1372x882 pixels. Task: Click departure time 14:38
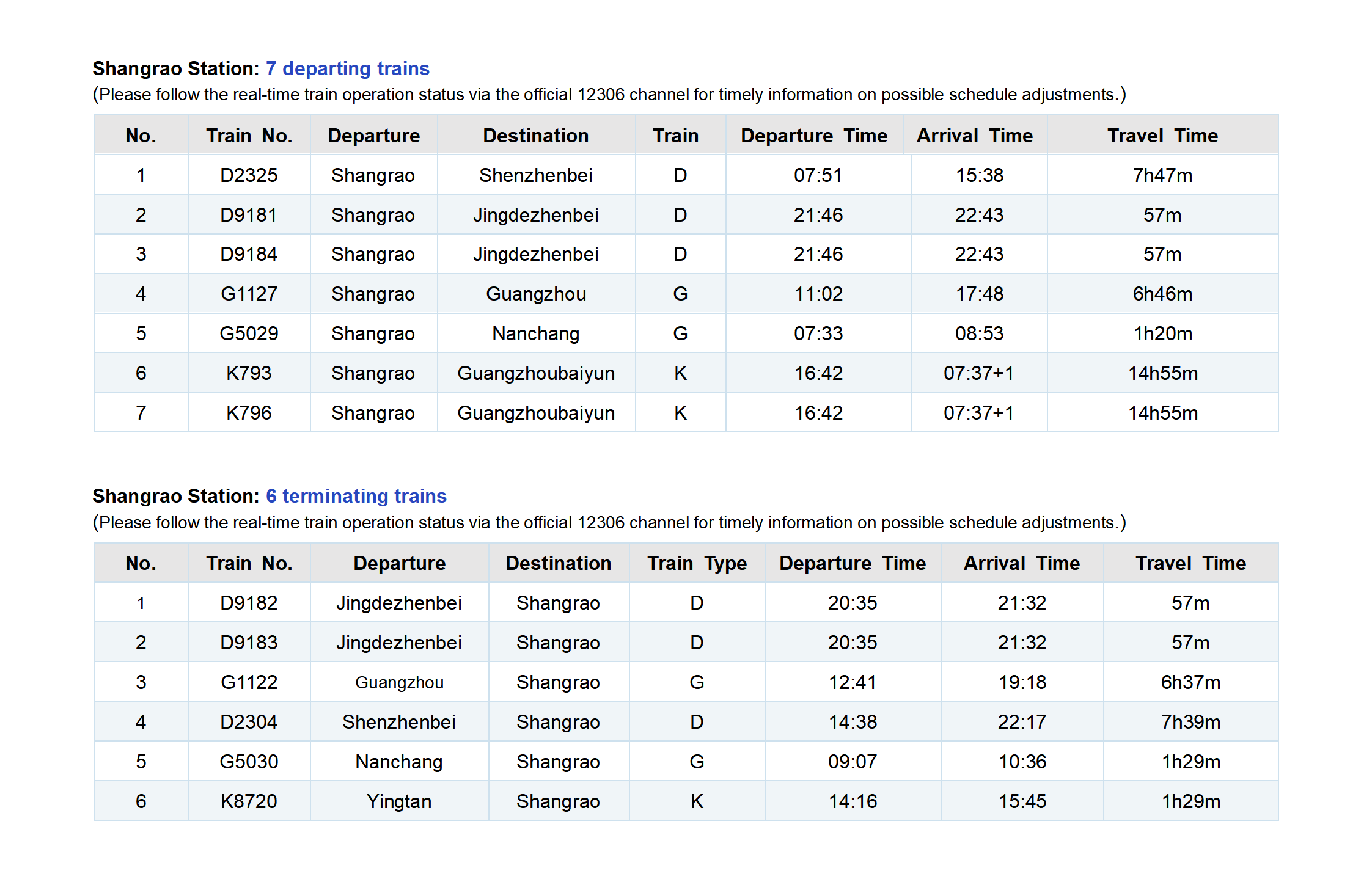click(853, 722)
